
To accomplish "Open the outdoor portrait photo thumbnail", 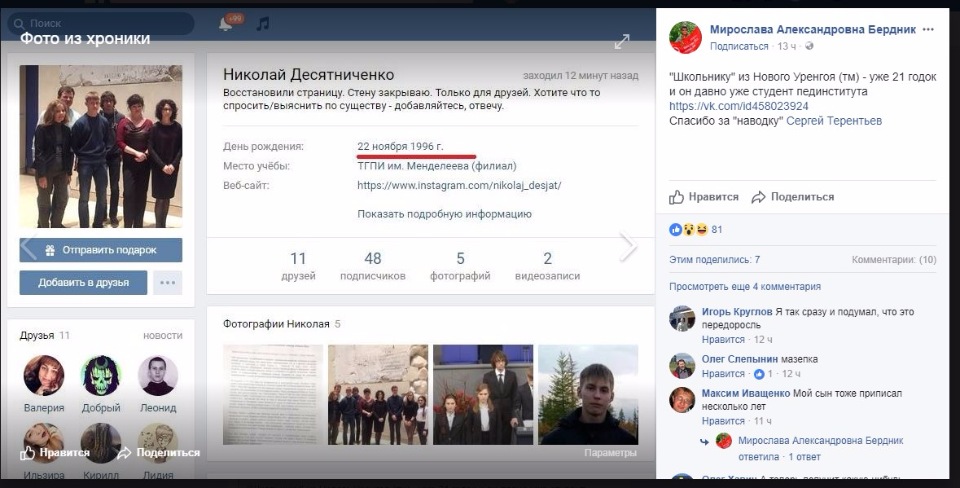I will (x=588, y=394).
